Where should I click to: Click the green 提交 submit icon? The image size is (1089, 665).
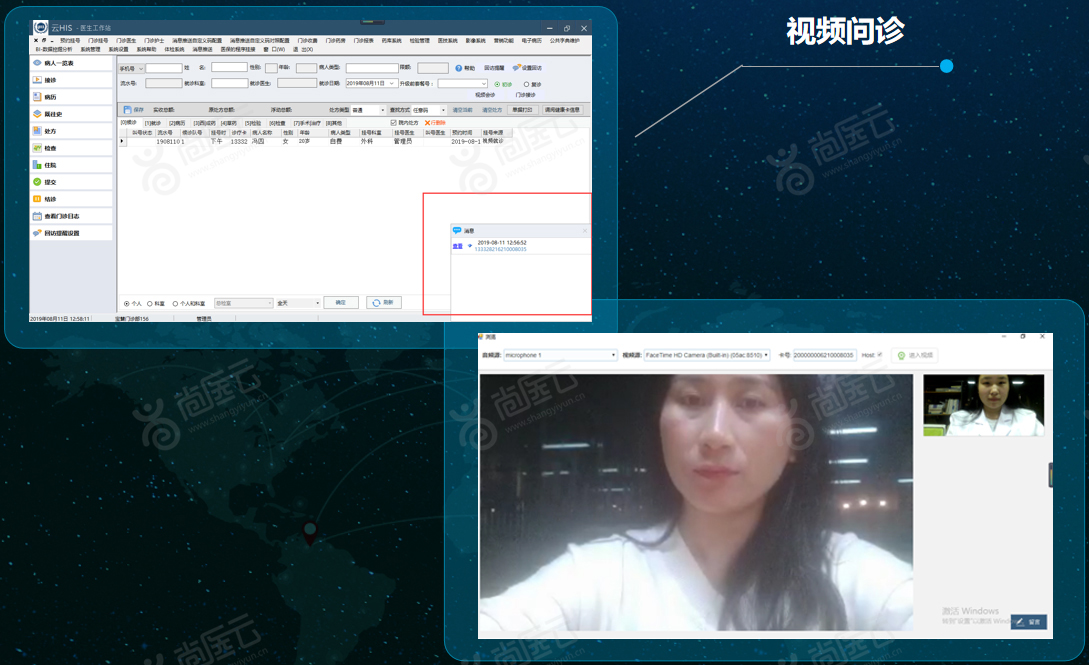tap(38, 182)
